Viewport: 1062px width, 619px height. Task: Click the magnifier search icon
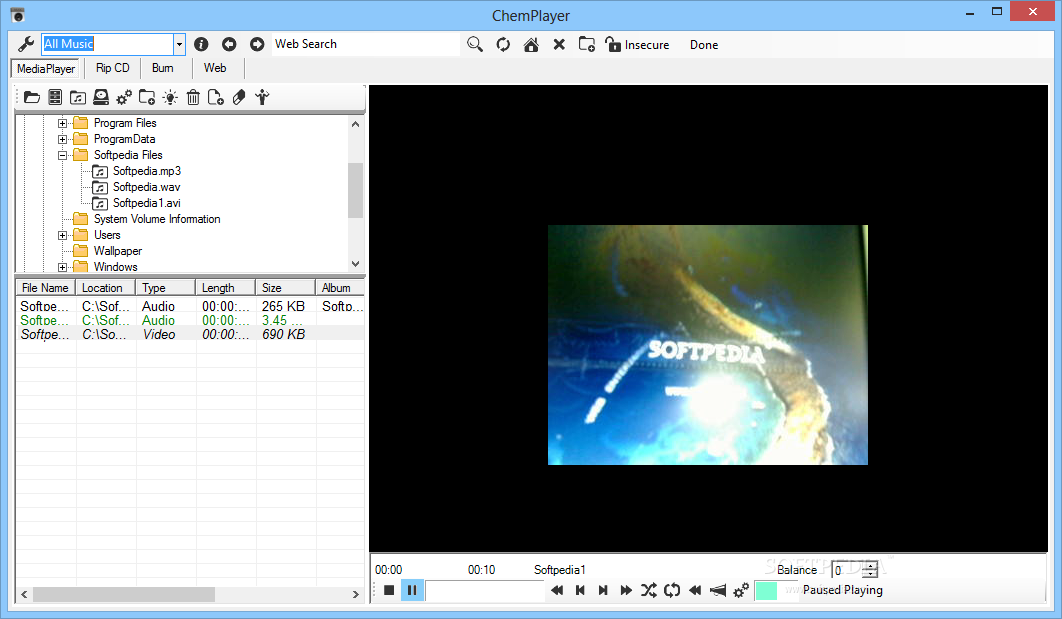(475, 44)
